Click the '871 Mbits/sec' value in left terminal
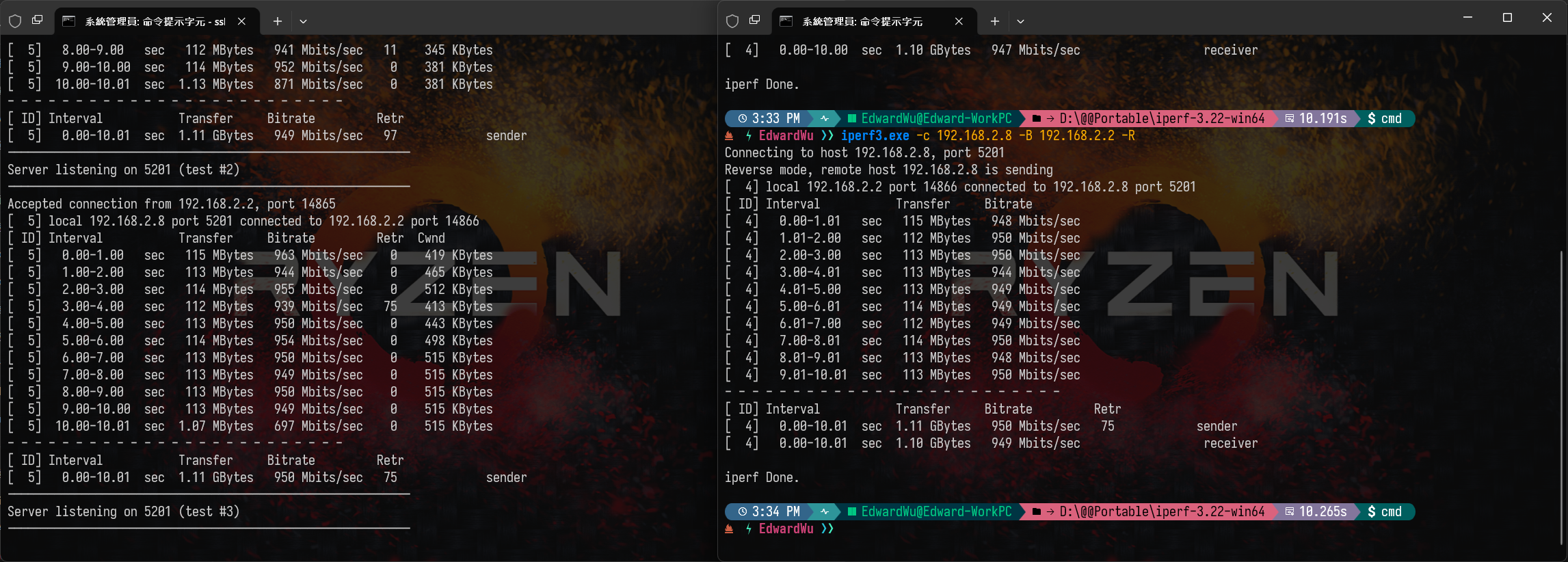Image resolution: width=1568 pixels, height=562 pixels. [319, 84]
